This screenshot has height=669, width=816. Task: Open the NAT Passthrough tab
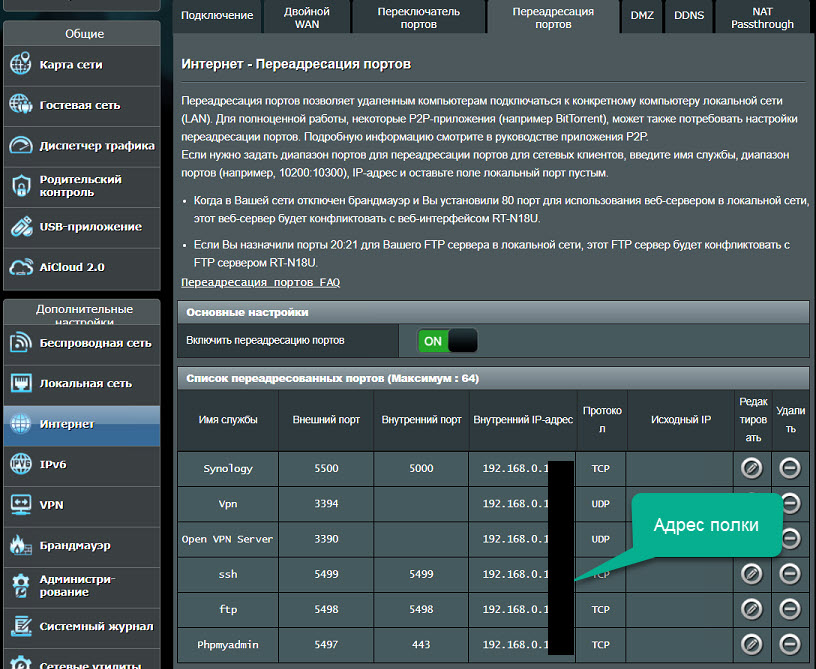pyautogui.click(x=763, y=16)
